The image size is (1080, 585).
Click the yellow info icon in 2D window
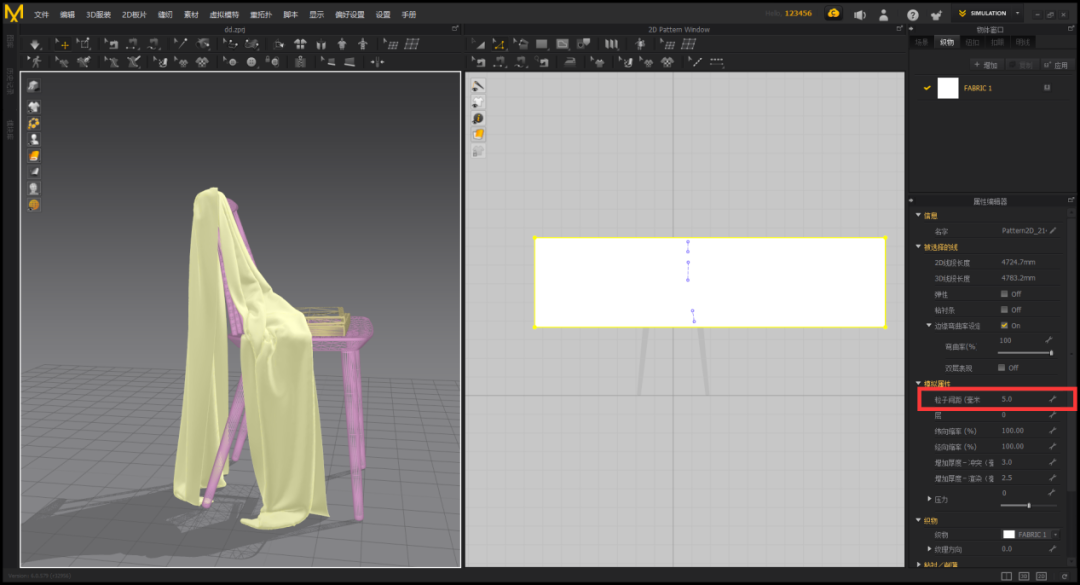pos(479,118)
